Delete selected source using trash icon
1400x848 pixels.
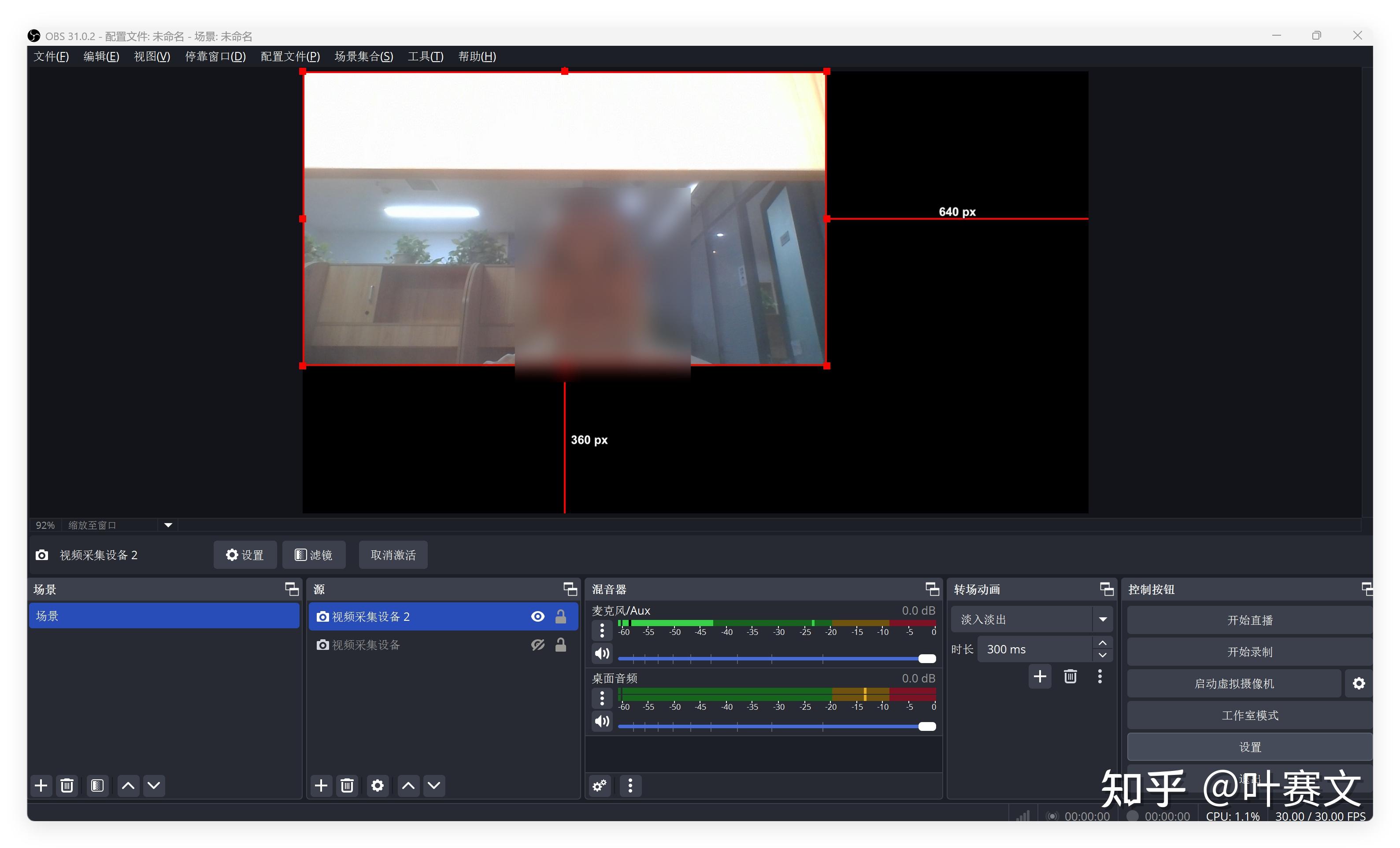(x=347, y=785)
